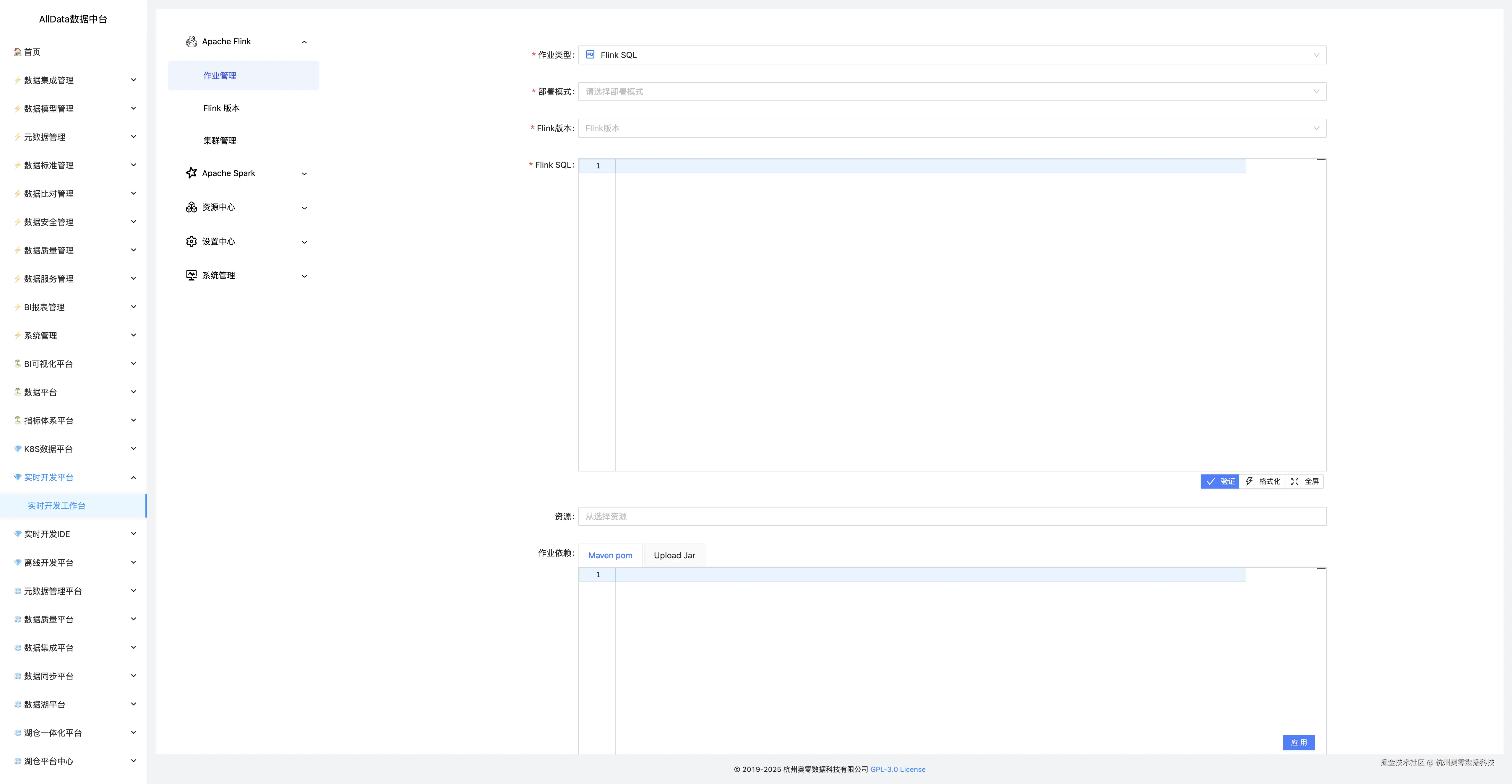Screen dimensions: 1512x784
Task: Click the 首页 home icon in sidebar
Action: pos(18,52)
